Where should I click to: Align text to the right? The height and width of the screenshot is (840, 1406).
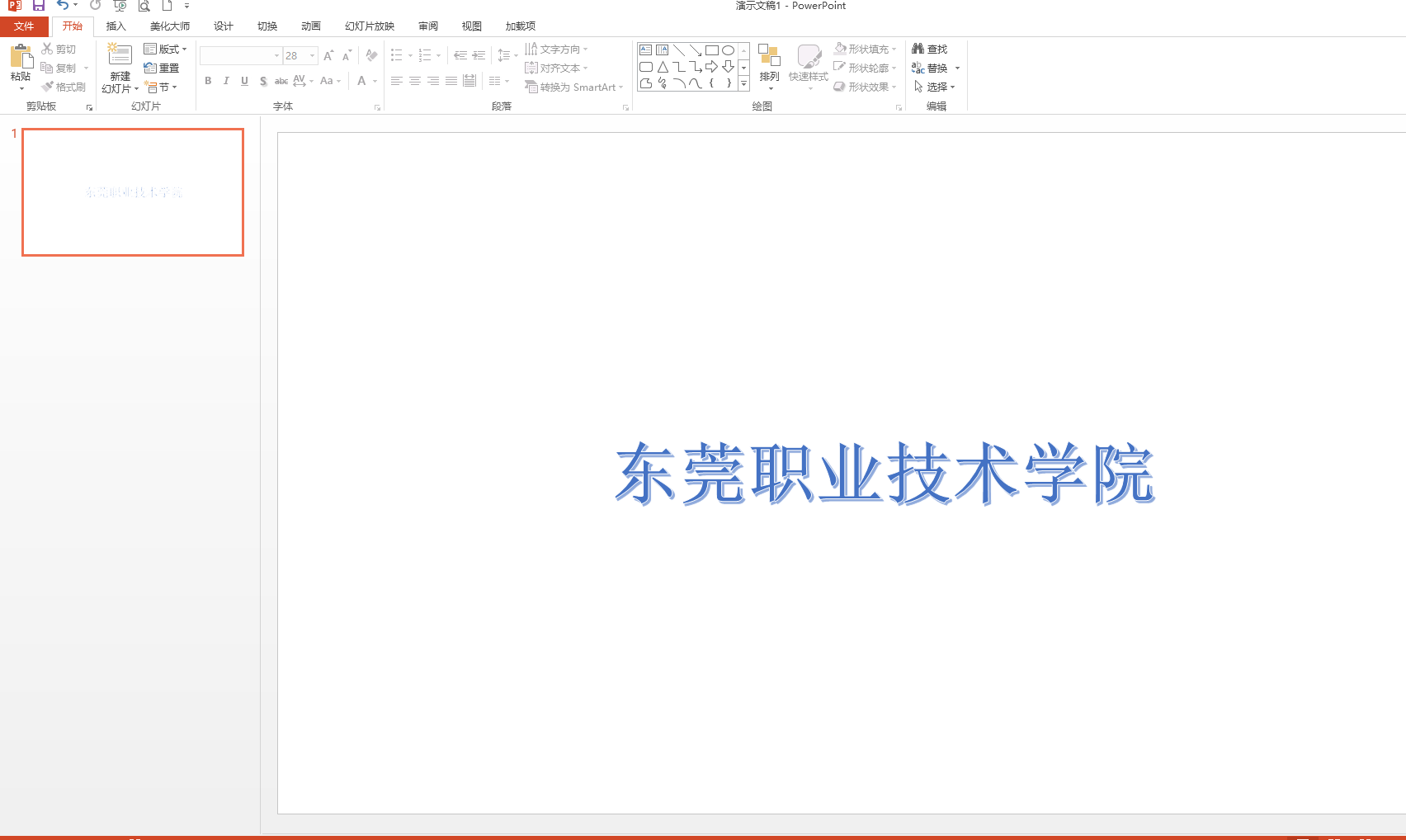[x=433, y=81]
